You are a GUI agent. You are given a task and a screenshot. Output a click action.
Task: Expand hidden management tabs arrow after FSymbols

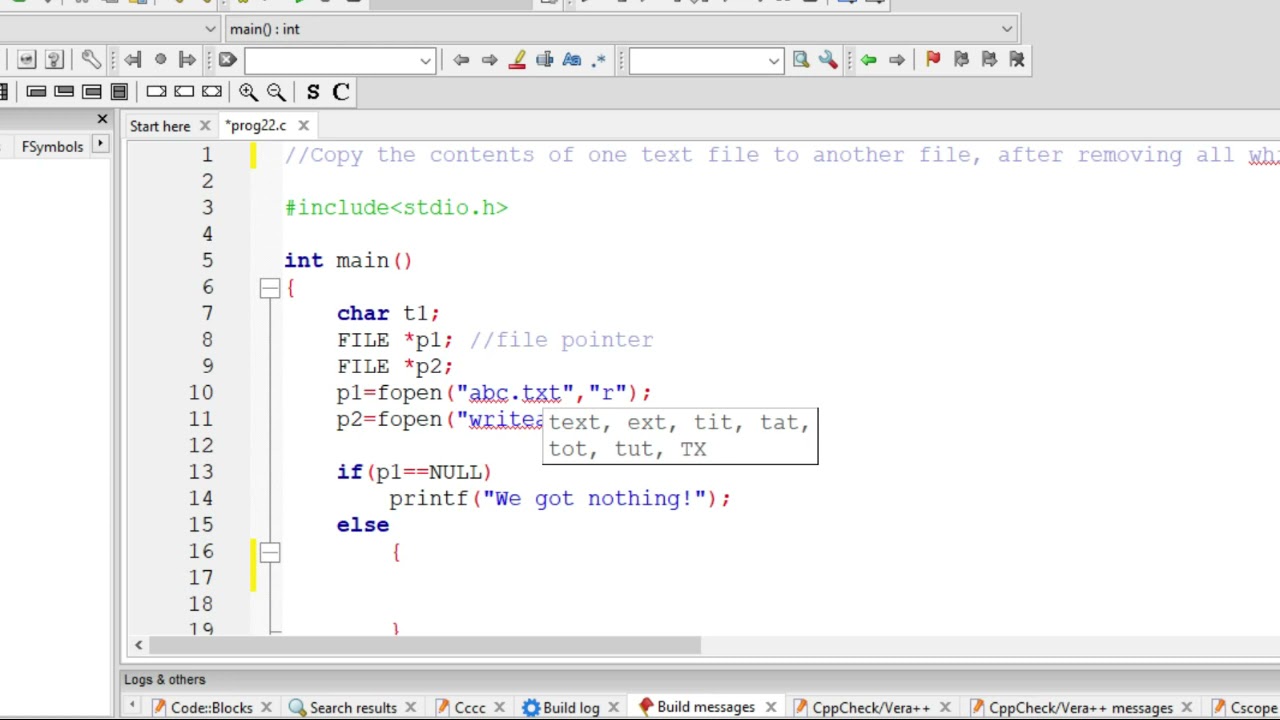coord(100,146)
